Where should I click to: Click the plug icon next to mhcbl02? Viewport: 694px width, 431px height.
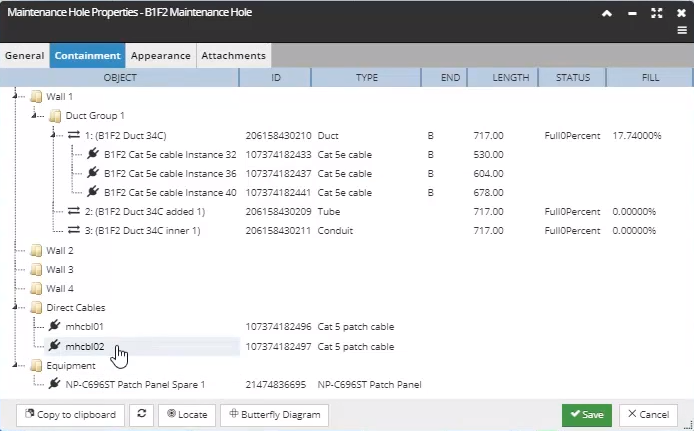54,346
